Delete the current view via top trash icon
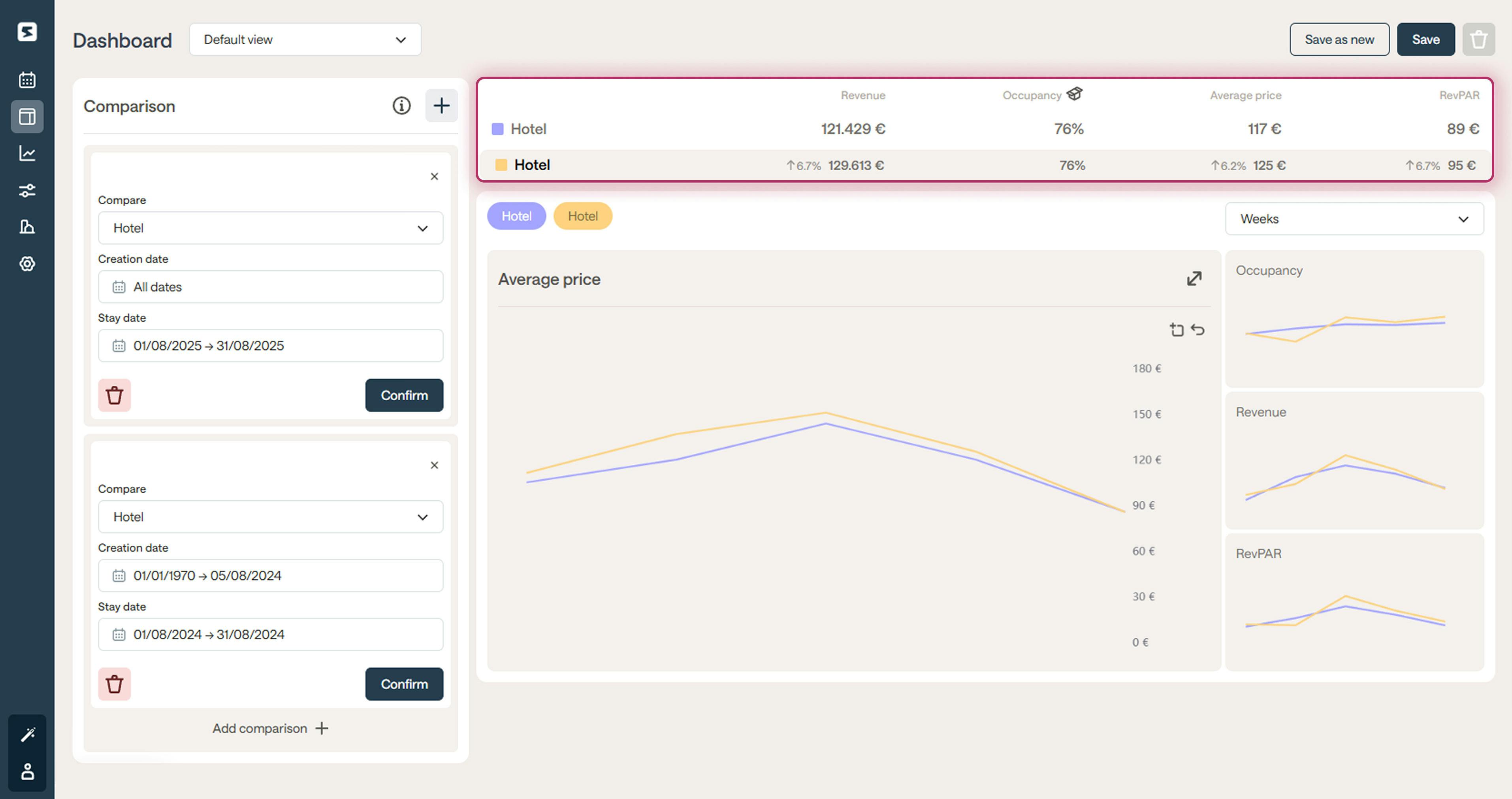The width and height of the screenshot is (1512, 799). coord(1478,40)
